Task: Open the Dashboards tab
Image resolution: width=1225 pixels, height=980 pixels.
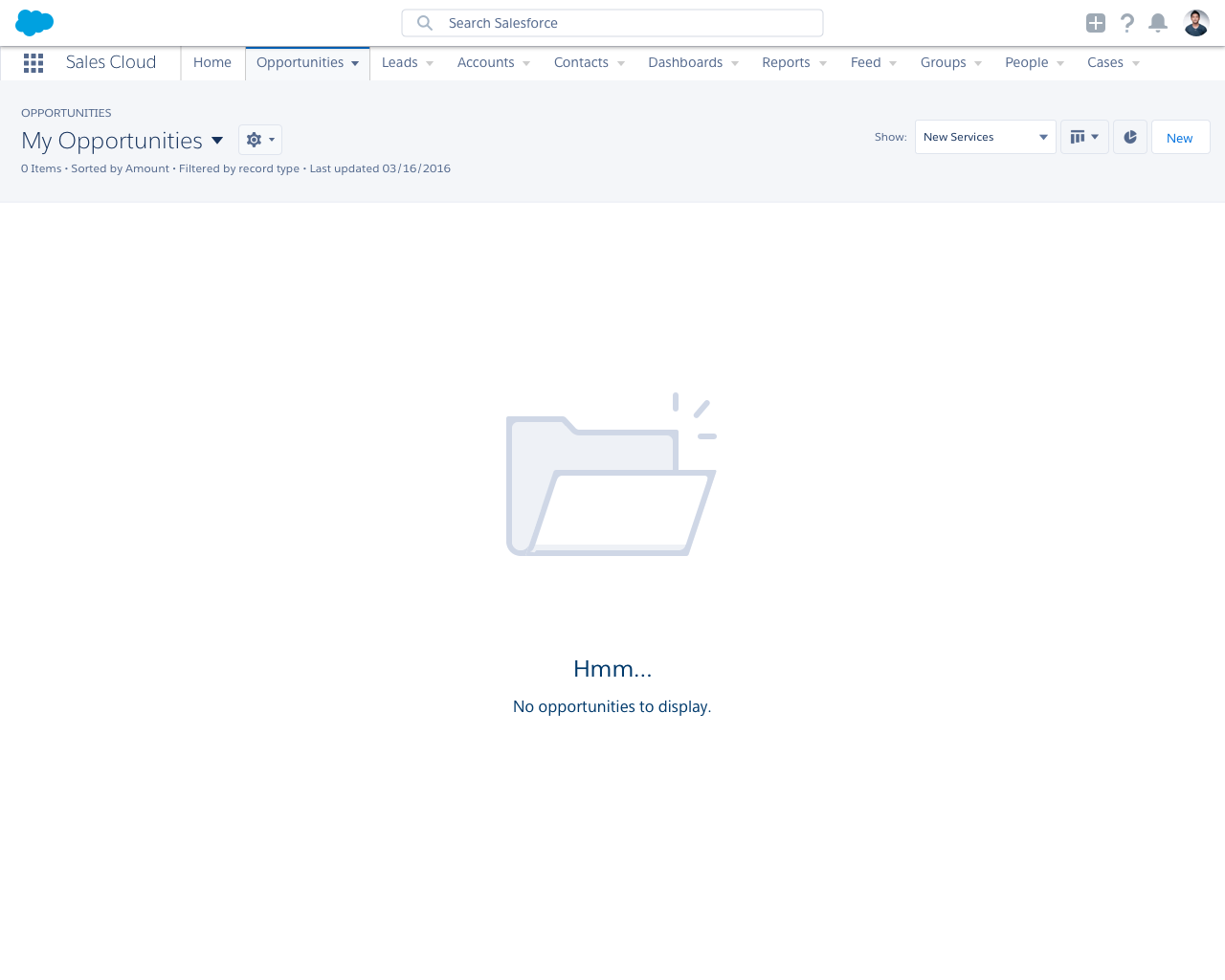Action: pyautogui.click(x=685, y=61)
